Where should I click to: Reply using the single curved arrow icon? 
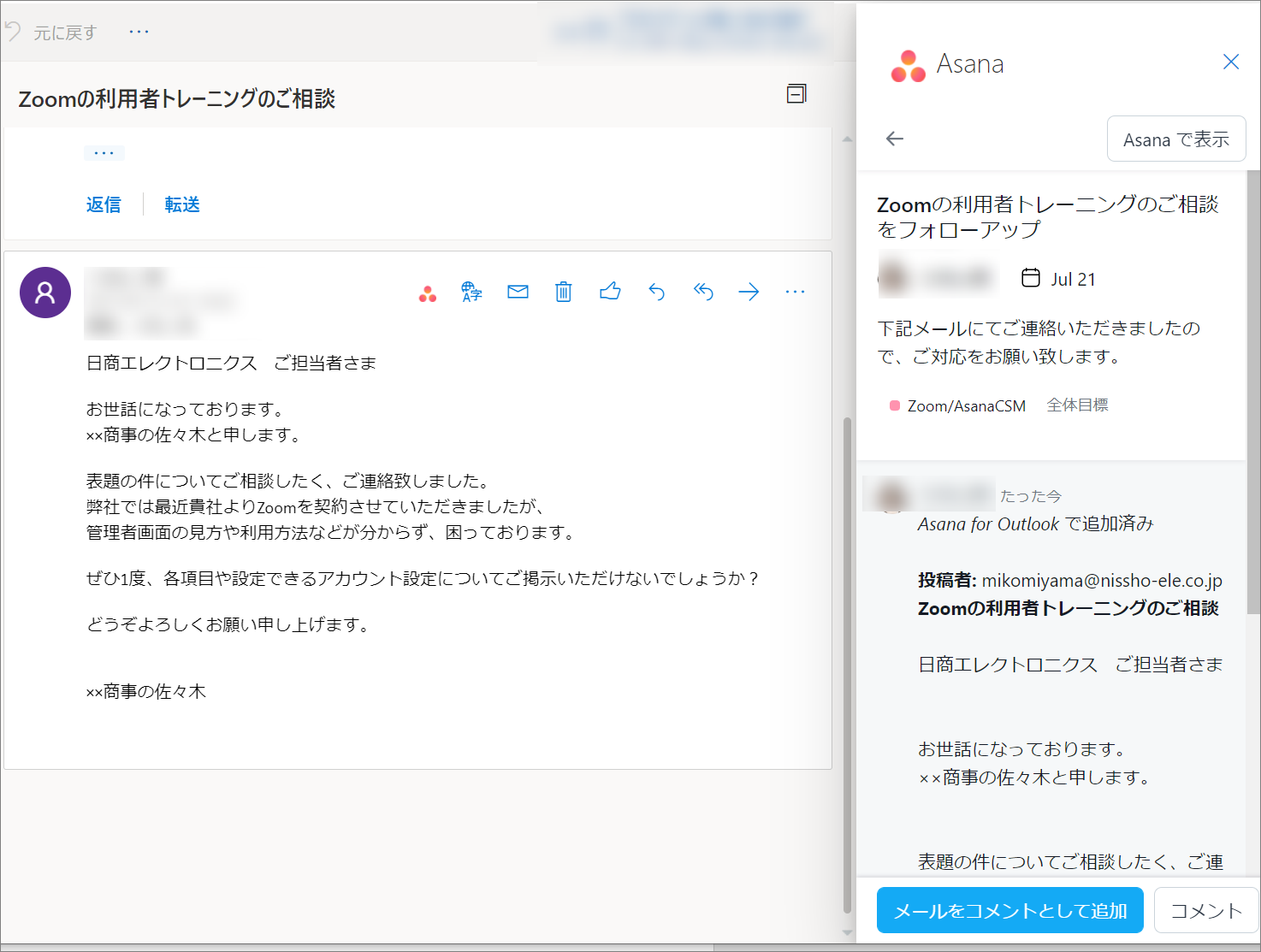(656, 292)
